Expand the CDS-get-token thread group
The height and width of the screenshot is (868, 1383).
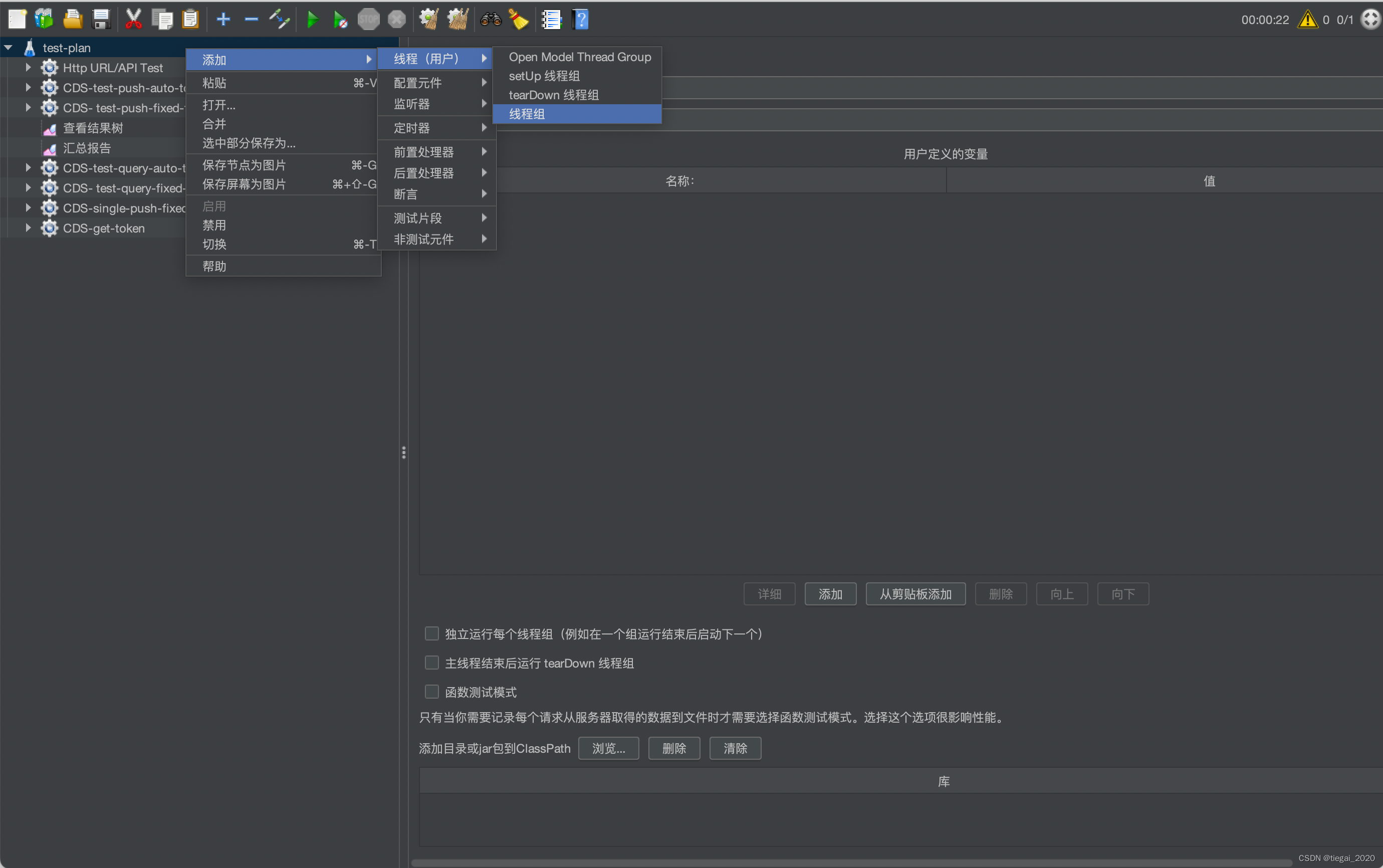28,229
